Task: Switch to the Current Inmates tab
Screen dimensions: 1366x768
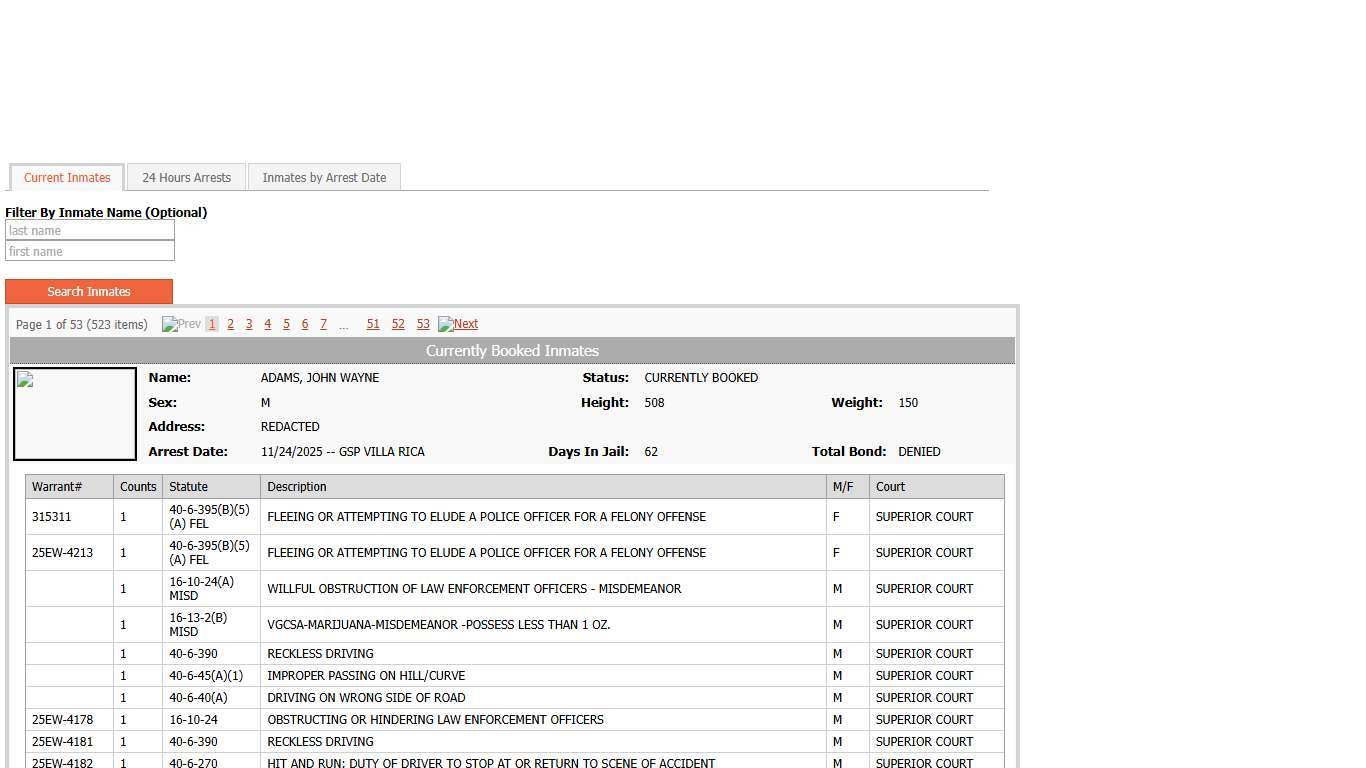Action: (67, 178)
